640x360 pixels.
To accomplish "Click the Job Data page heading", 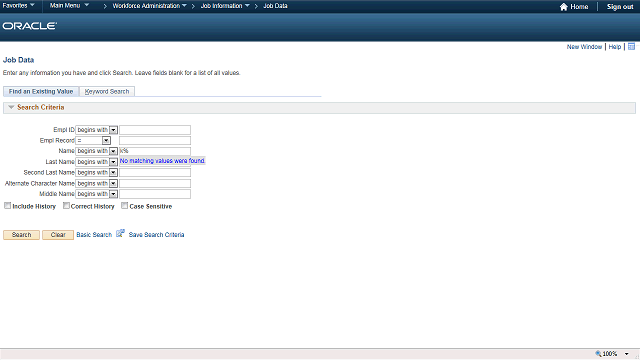I will (x=18, y=60).
